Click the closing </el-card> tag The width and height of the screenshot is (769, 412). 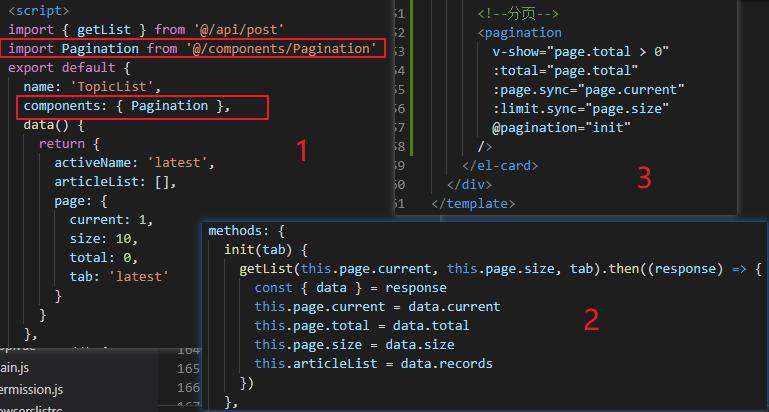coord(500,166)
